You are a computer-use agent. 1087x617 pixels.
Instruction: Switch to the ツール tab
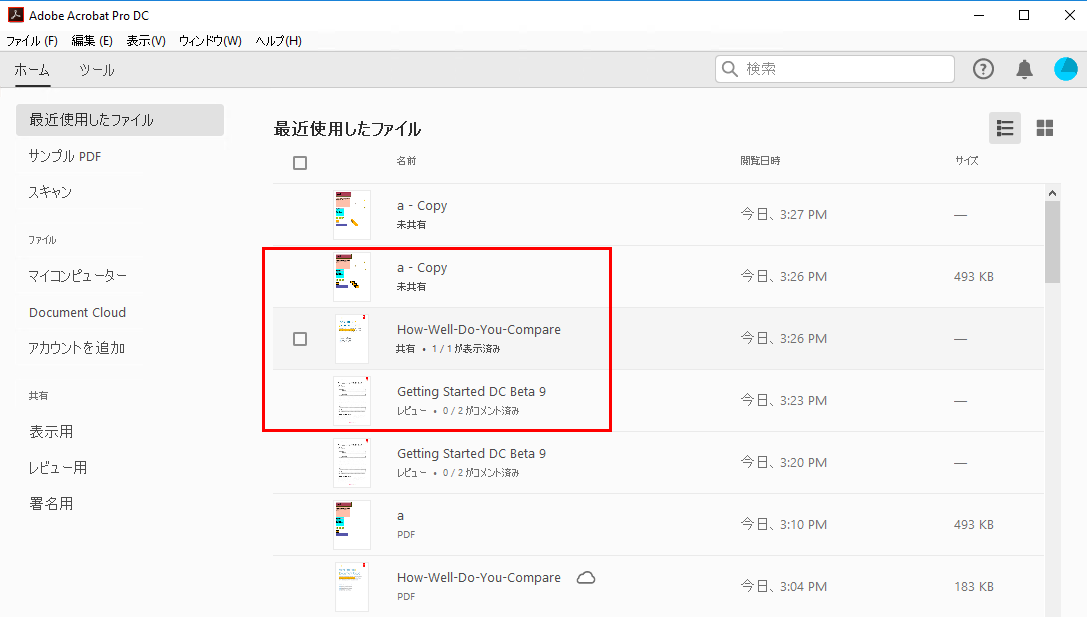coord(96,70)
